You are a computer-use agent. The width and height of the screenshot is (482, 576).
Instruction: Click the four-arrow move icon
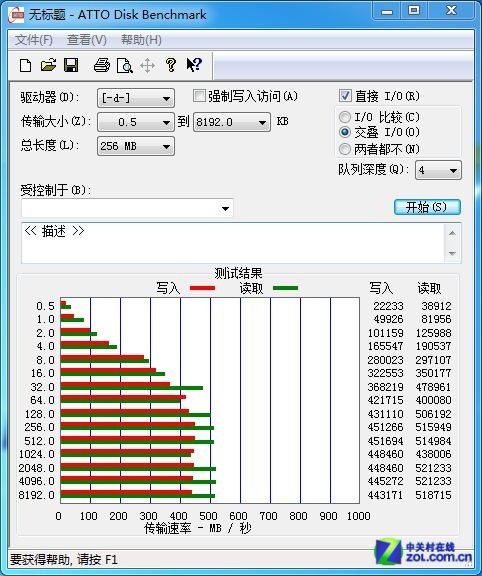click(147, 66)
